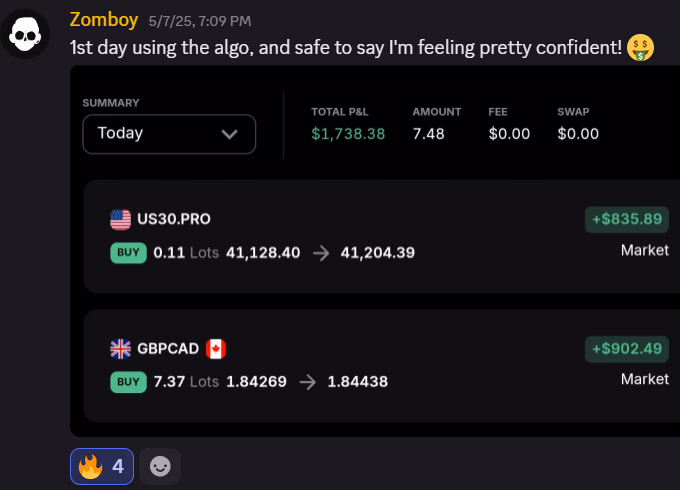Screen dimensions: 680x490
Task: Click the money-mouth emoji in the message
Action: coord(639,47)
